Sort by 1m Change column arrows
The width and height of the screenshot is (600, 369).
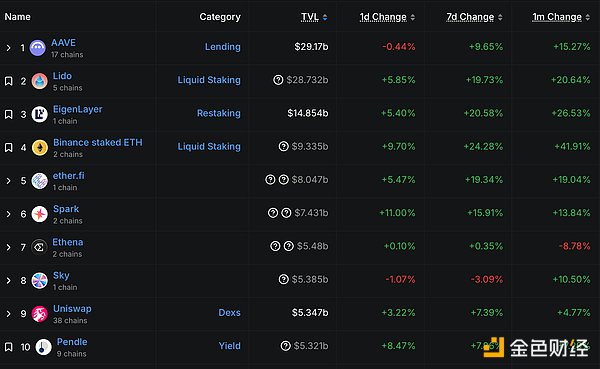(x=587, y=17)
